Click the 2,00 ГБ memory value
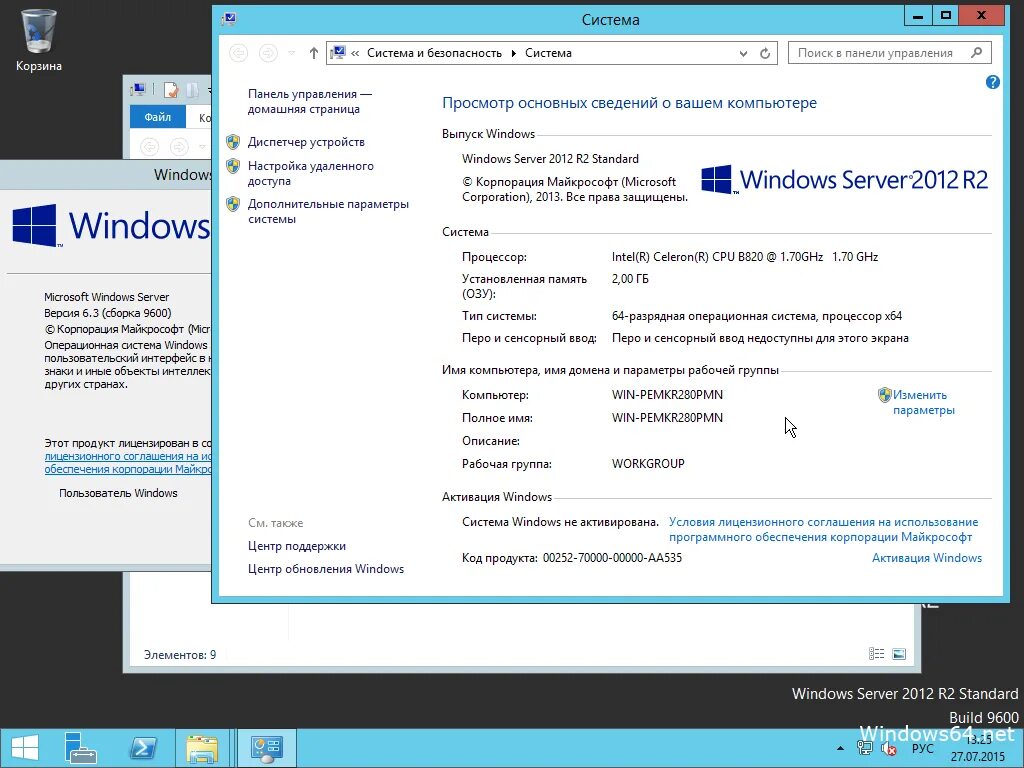The height and width of the screenshot is (768, 1024). point(630,279)
